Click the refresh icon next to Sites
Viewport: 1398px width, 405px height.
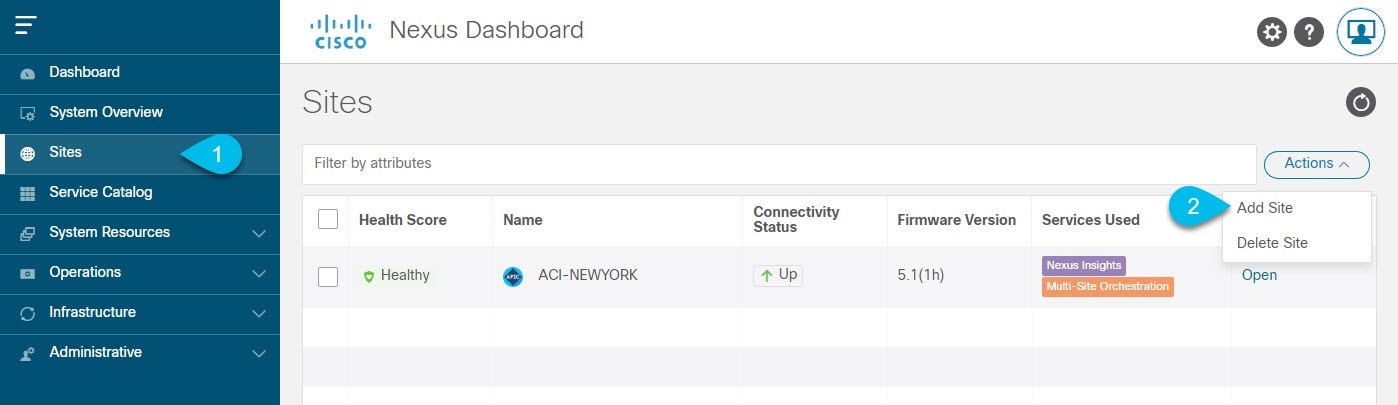click(1360, 102)
